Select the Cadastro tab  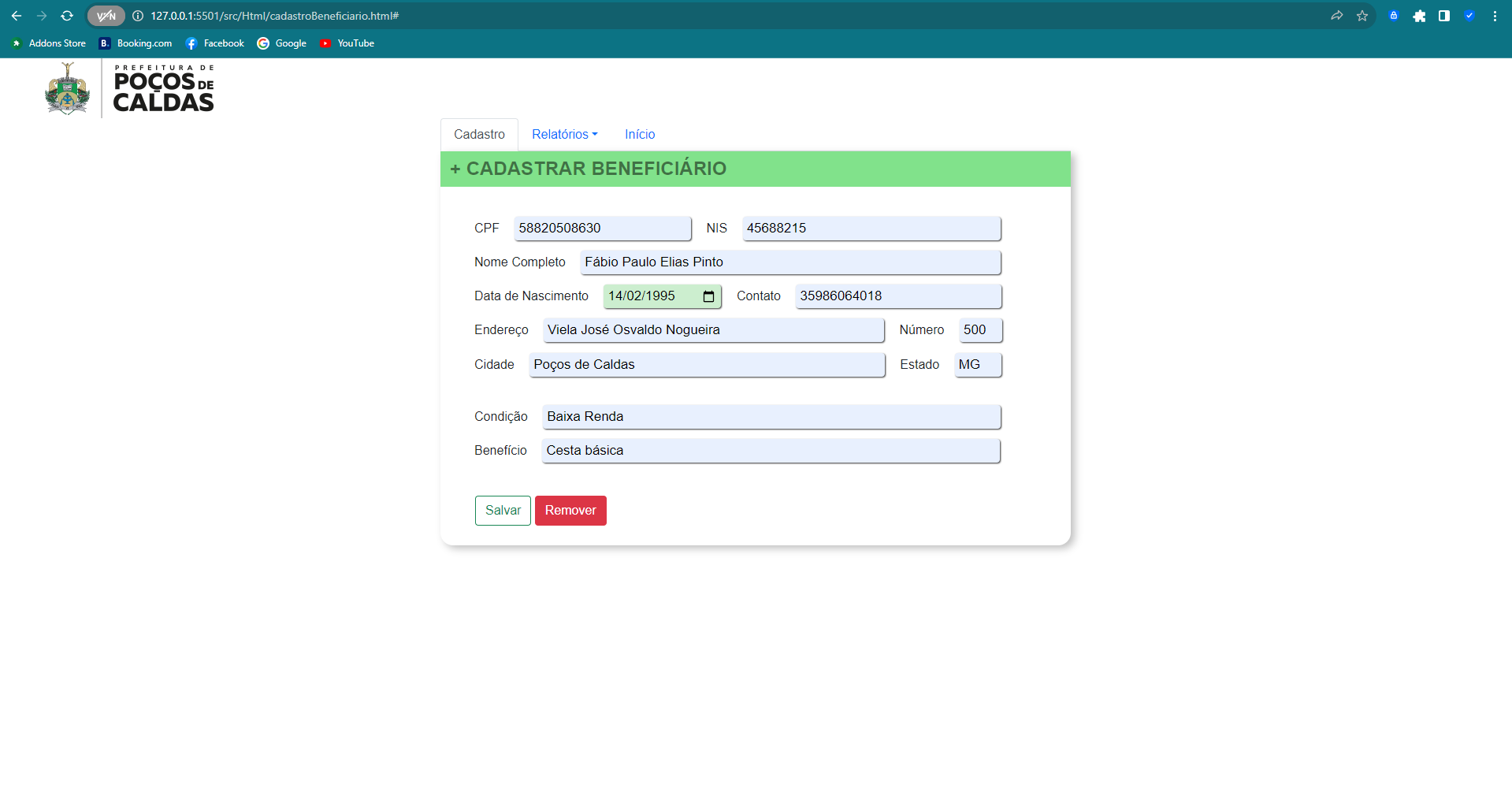479,135
